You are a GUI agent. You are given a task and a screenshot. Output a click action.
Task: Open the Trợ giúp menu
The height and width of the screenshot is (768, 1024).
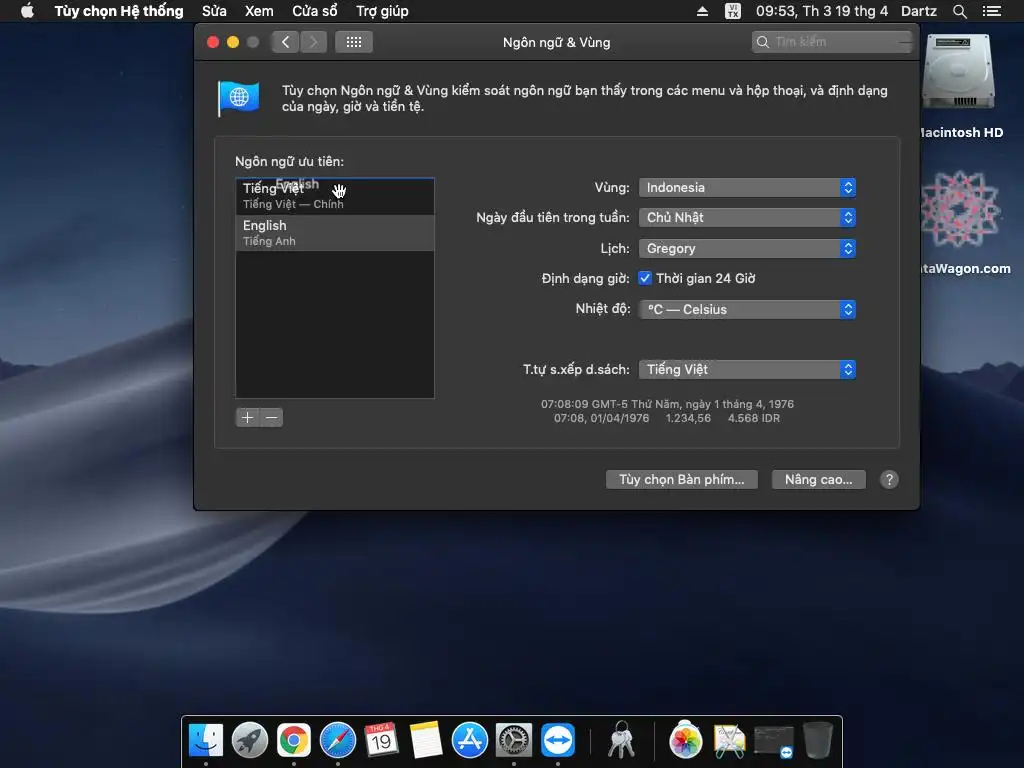(382, 11)
